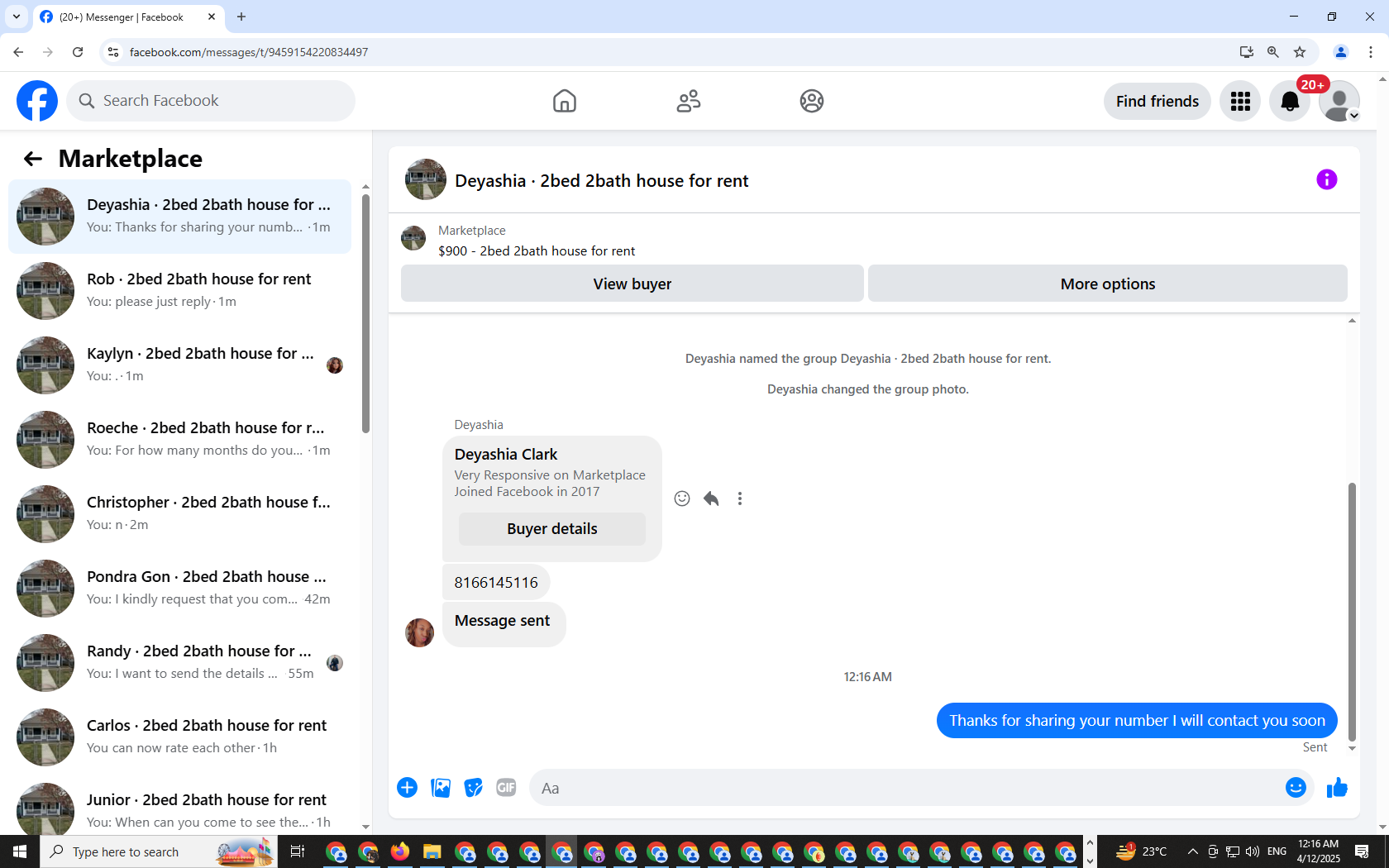Open the Pondra Gon conversation
Viewport: 1389px width, 868px height.
(180, 589)
